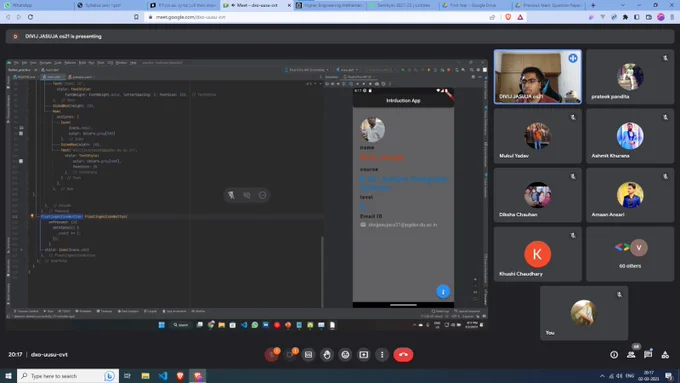The width and height of the screenshot is (680, 383).
Task: Go back in browser history
Action: tap(8, 17)
